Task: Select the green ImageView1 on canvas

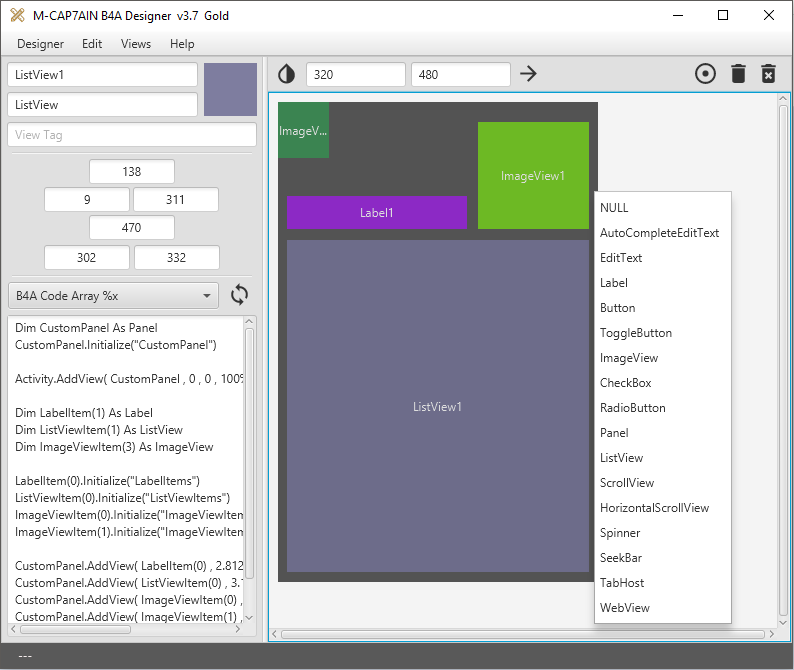Action: [533, 175]
